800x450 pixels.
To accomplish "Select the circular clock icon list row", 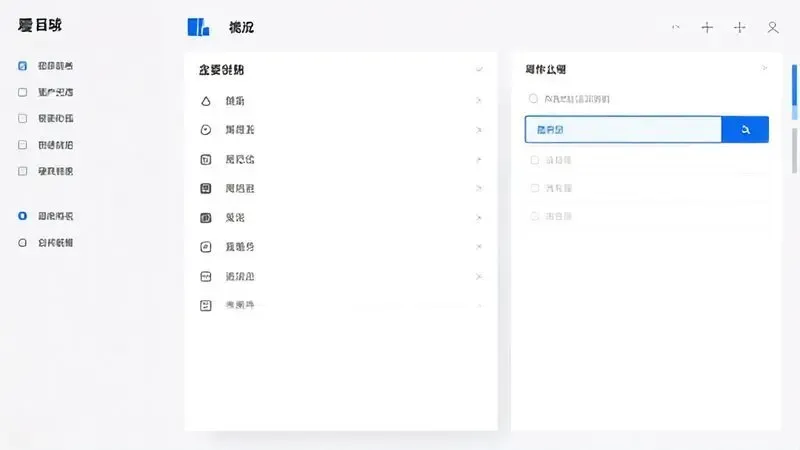I will (x=341, y=130).
